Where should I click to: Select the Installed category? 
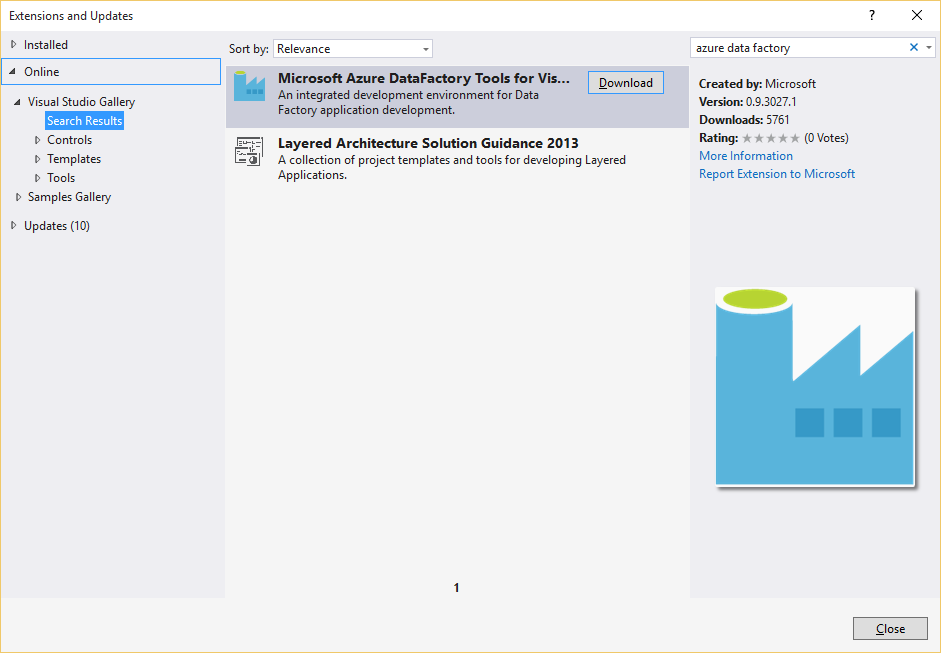point(46,44)
